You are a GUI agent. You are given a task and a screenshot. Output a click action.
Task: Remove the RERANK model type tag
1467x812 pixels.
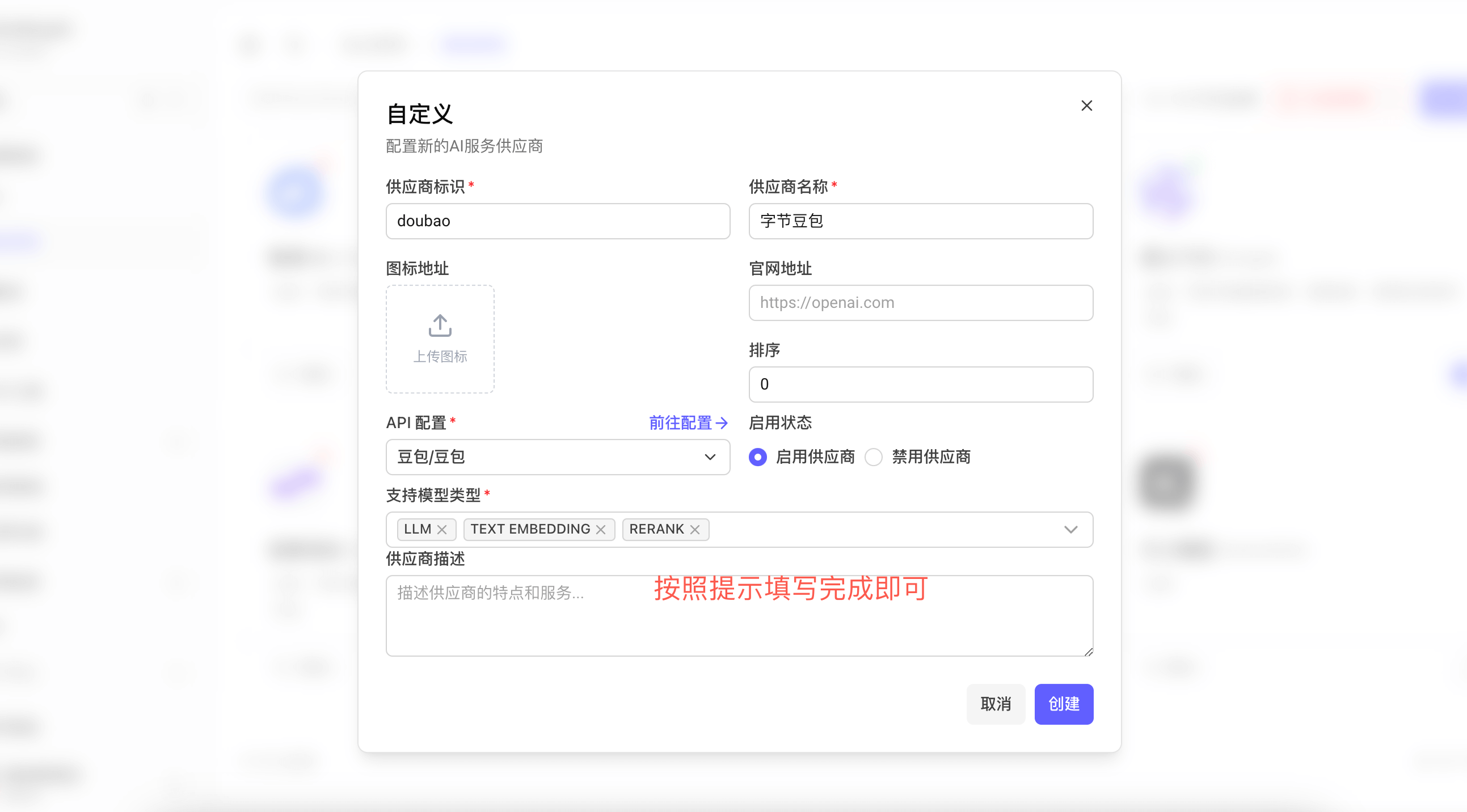[x=695, y=530]
